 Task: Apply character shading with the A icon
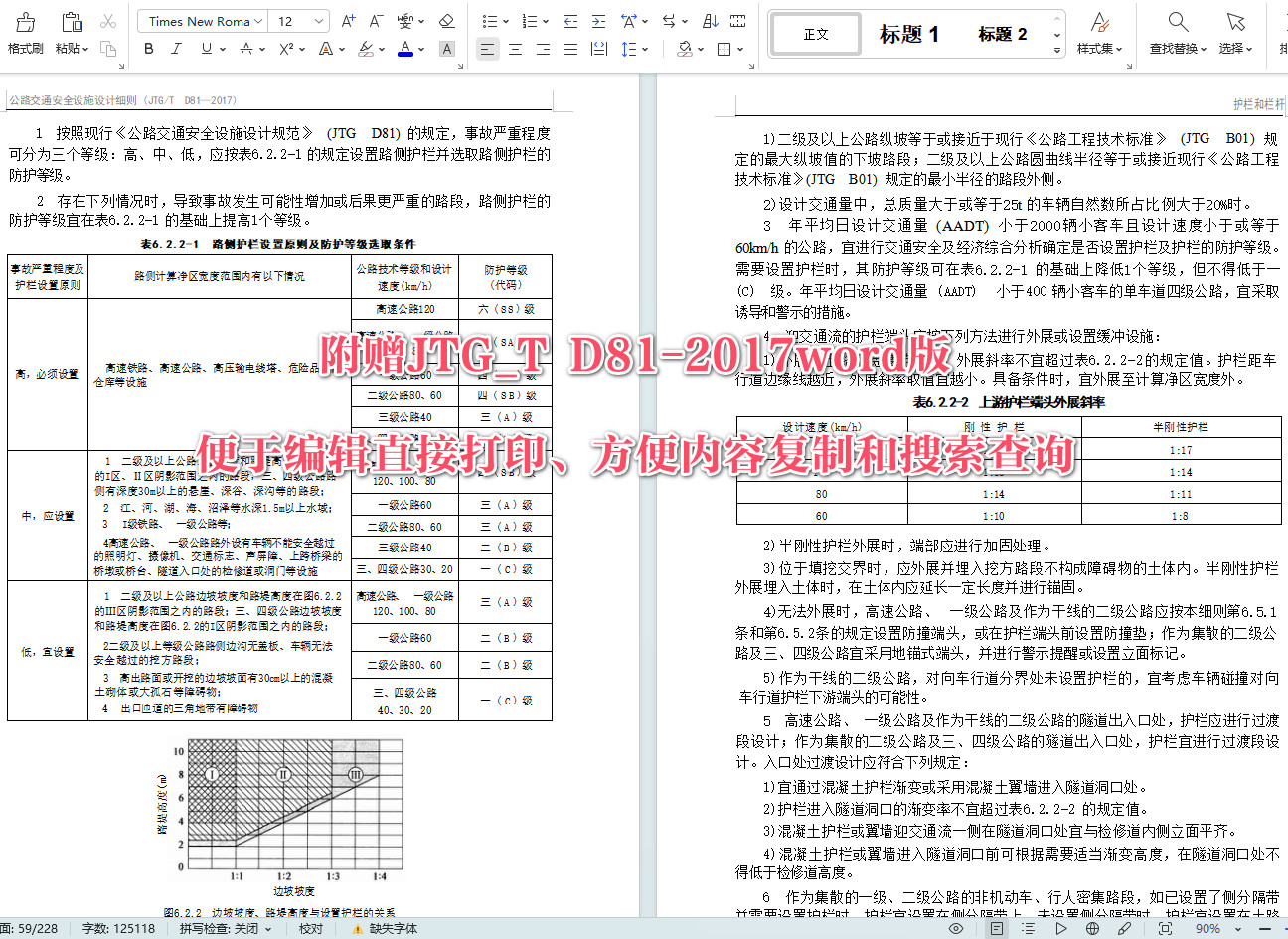click(x=447, y=48)
